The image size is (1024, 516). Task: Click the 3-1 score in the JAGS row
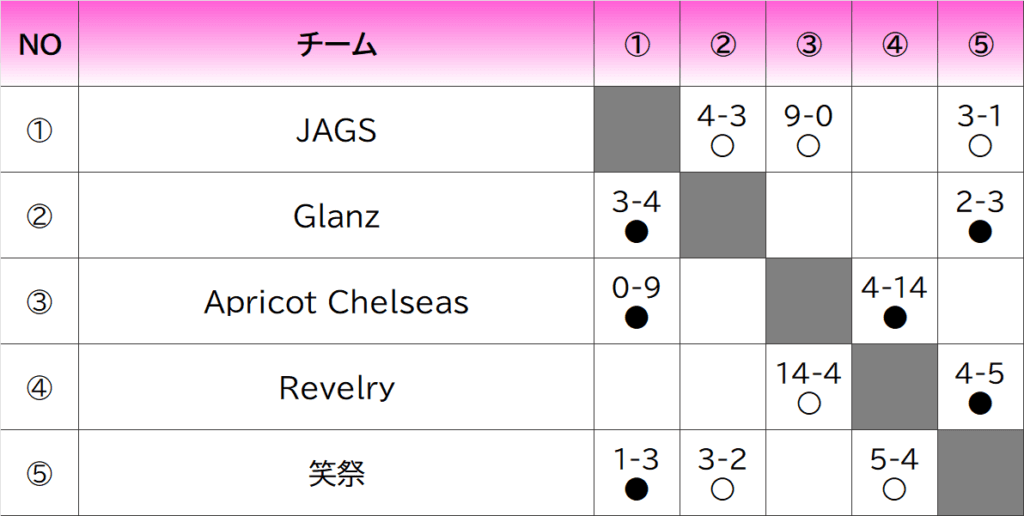980,116
